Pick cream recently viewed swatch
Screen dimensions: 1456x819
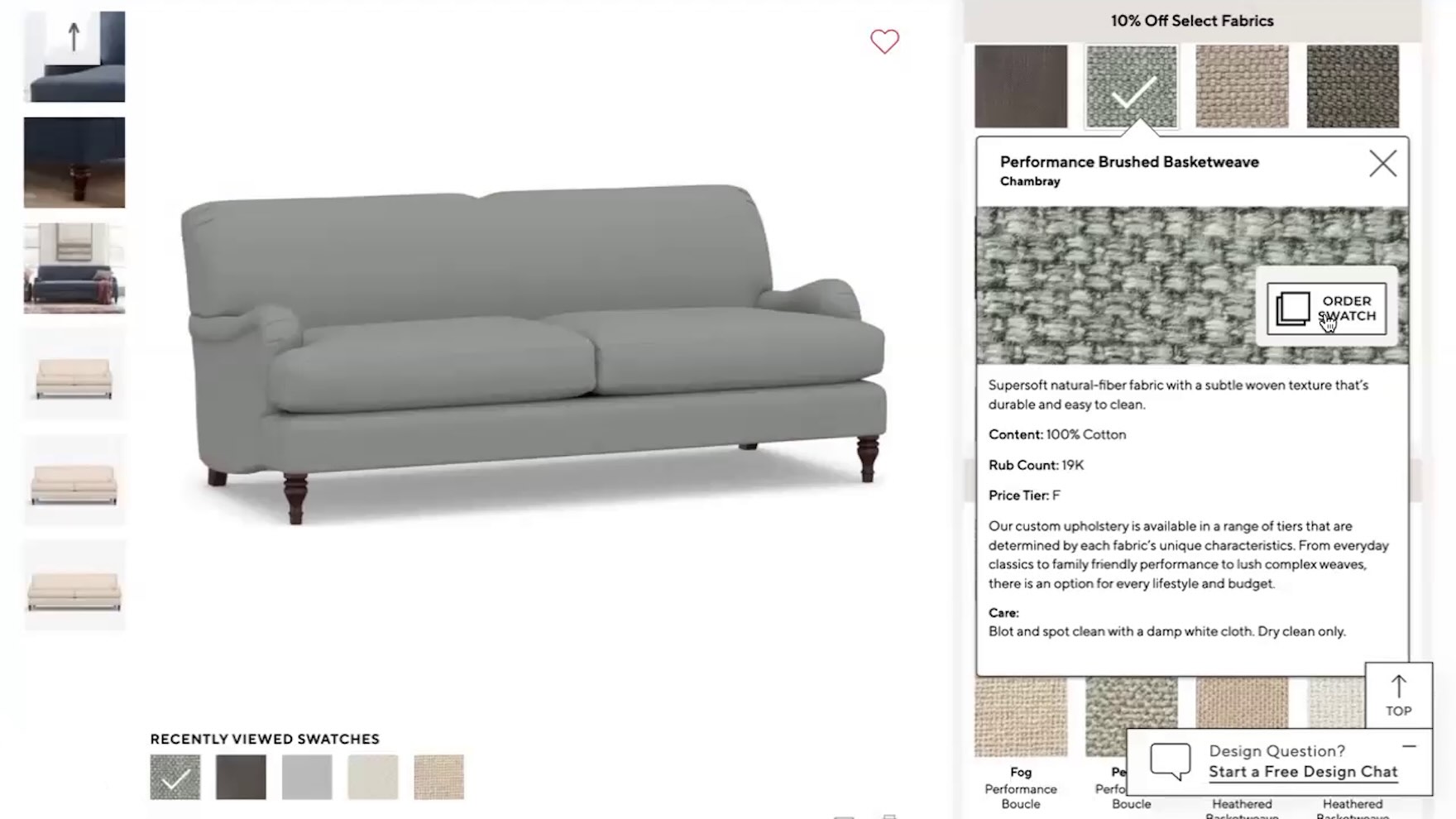tap(373, 777)
